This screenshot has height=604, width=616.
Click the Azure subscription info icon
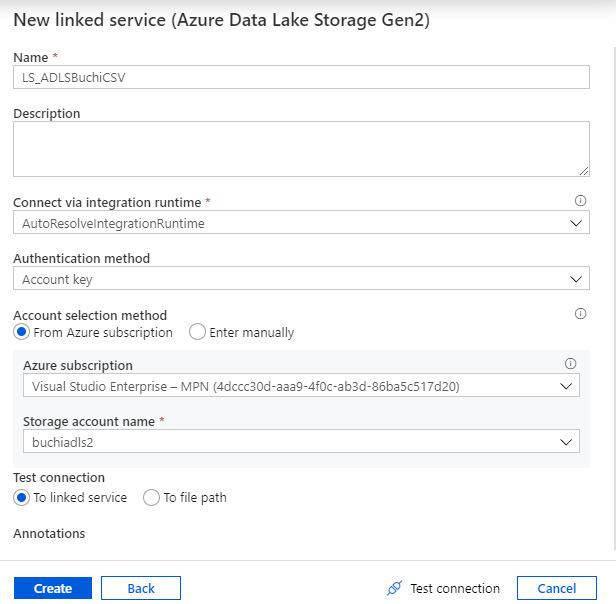[x=570, y=364]
